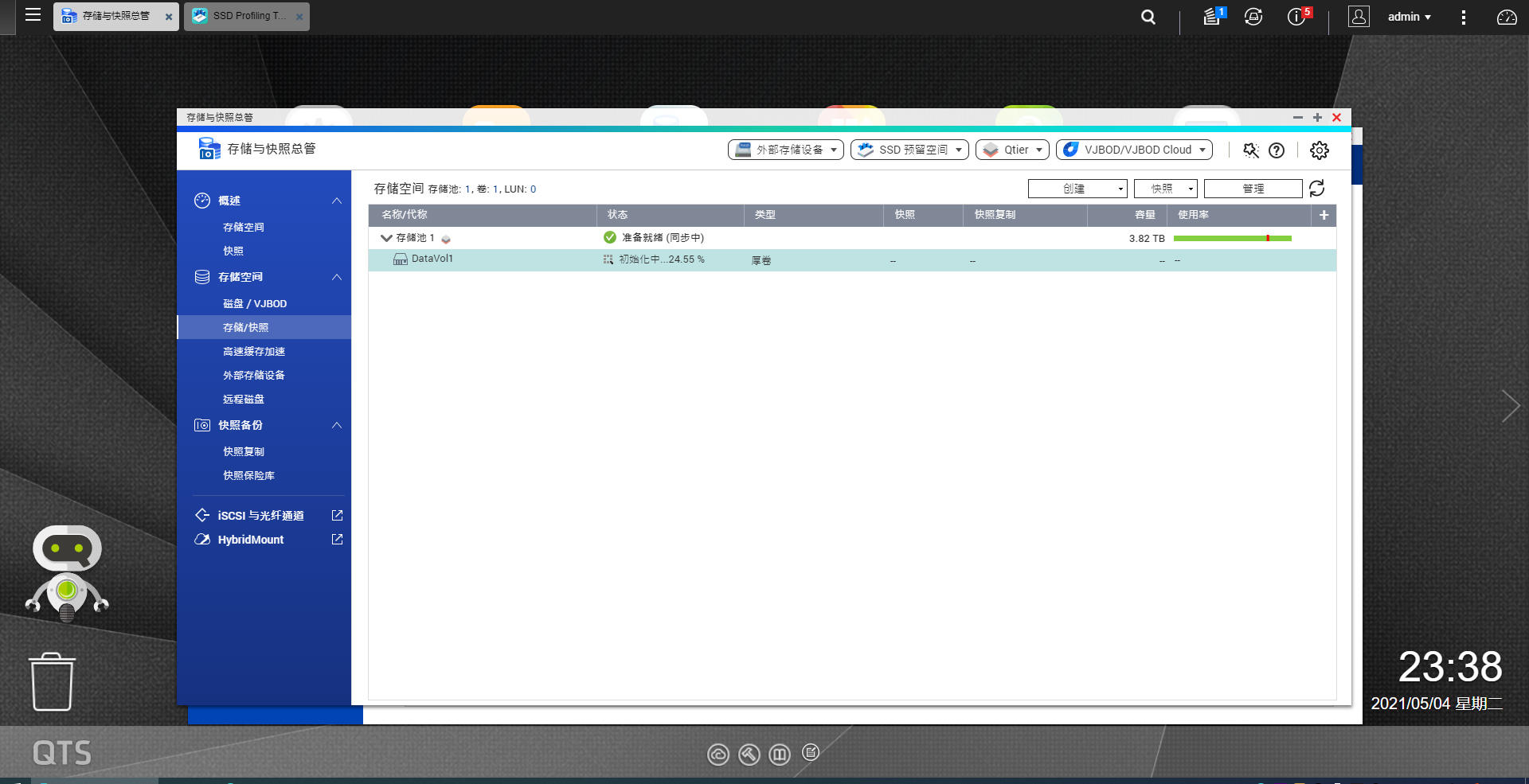
Task: Open 高速缓存加速 sidebar item
Action: tap(254, 352)
